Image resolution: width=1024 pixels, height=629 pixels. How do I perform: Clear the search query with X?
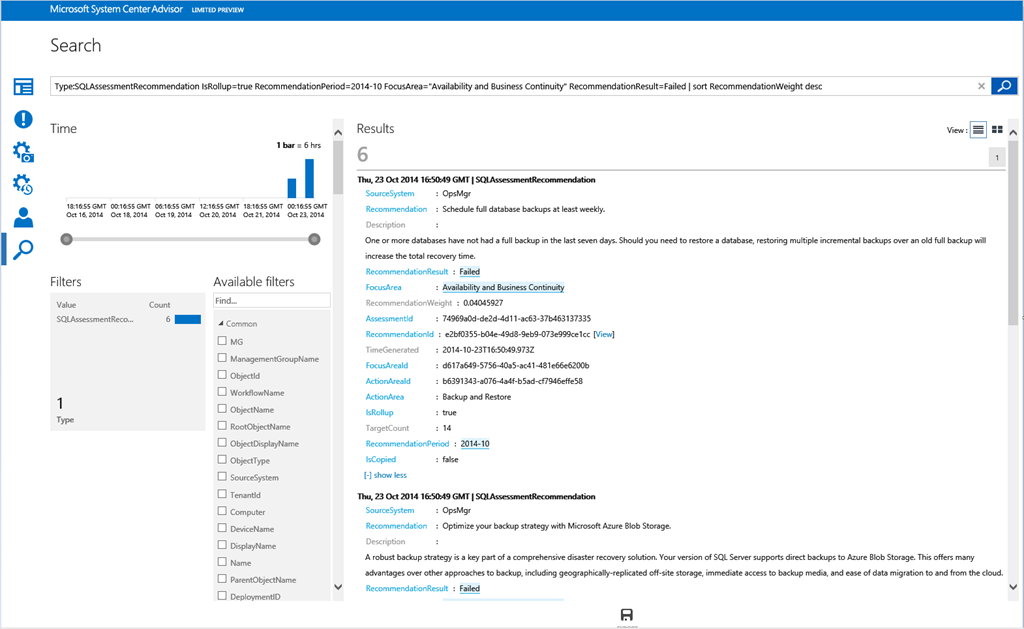981,86
